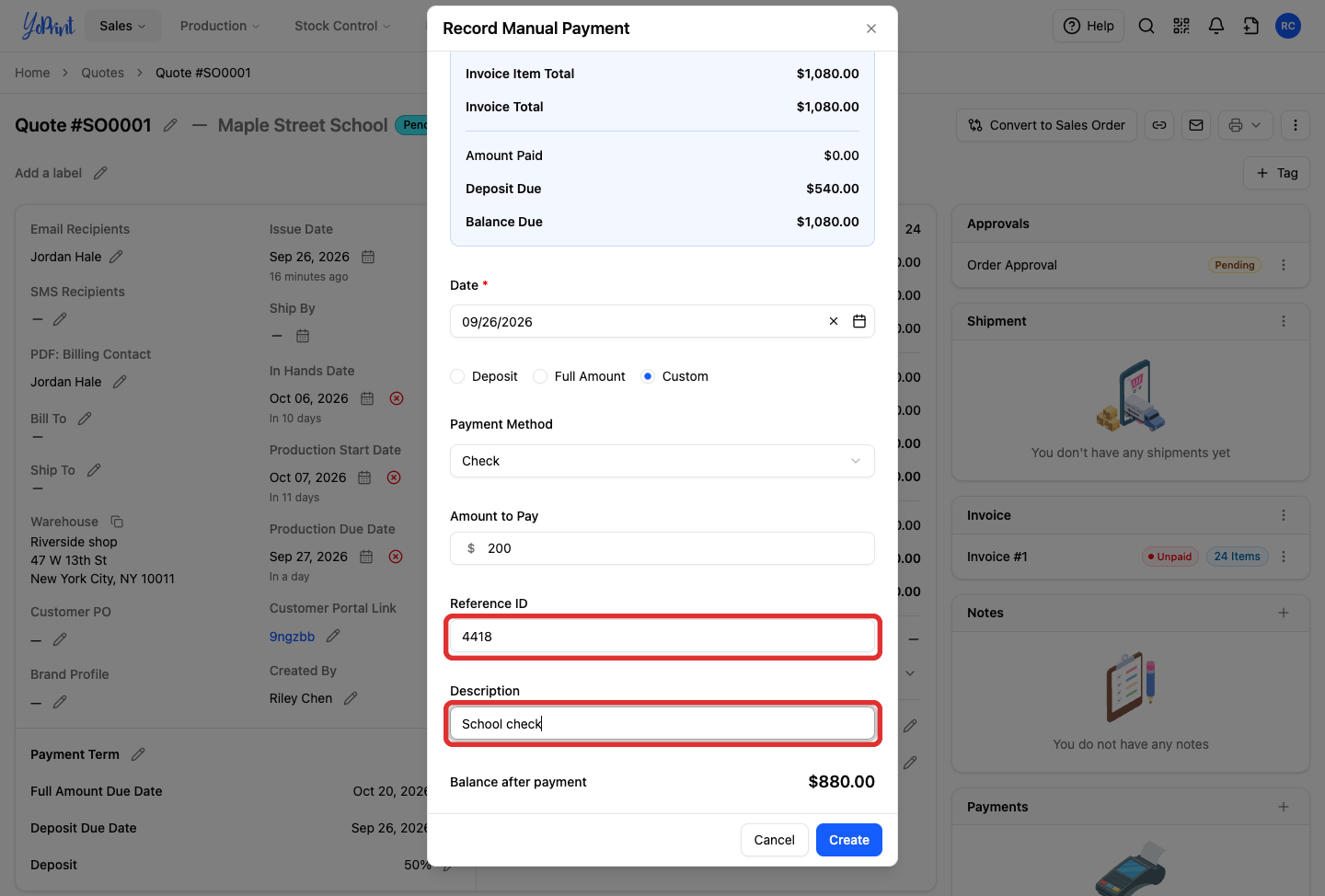Viewport: 1325px width, 896px height.
Task: Go to Home breadcrumb
Action: (x=32, y=73)
